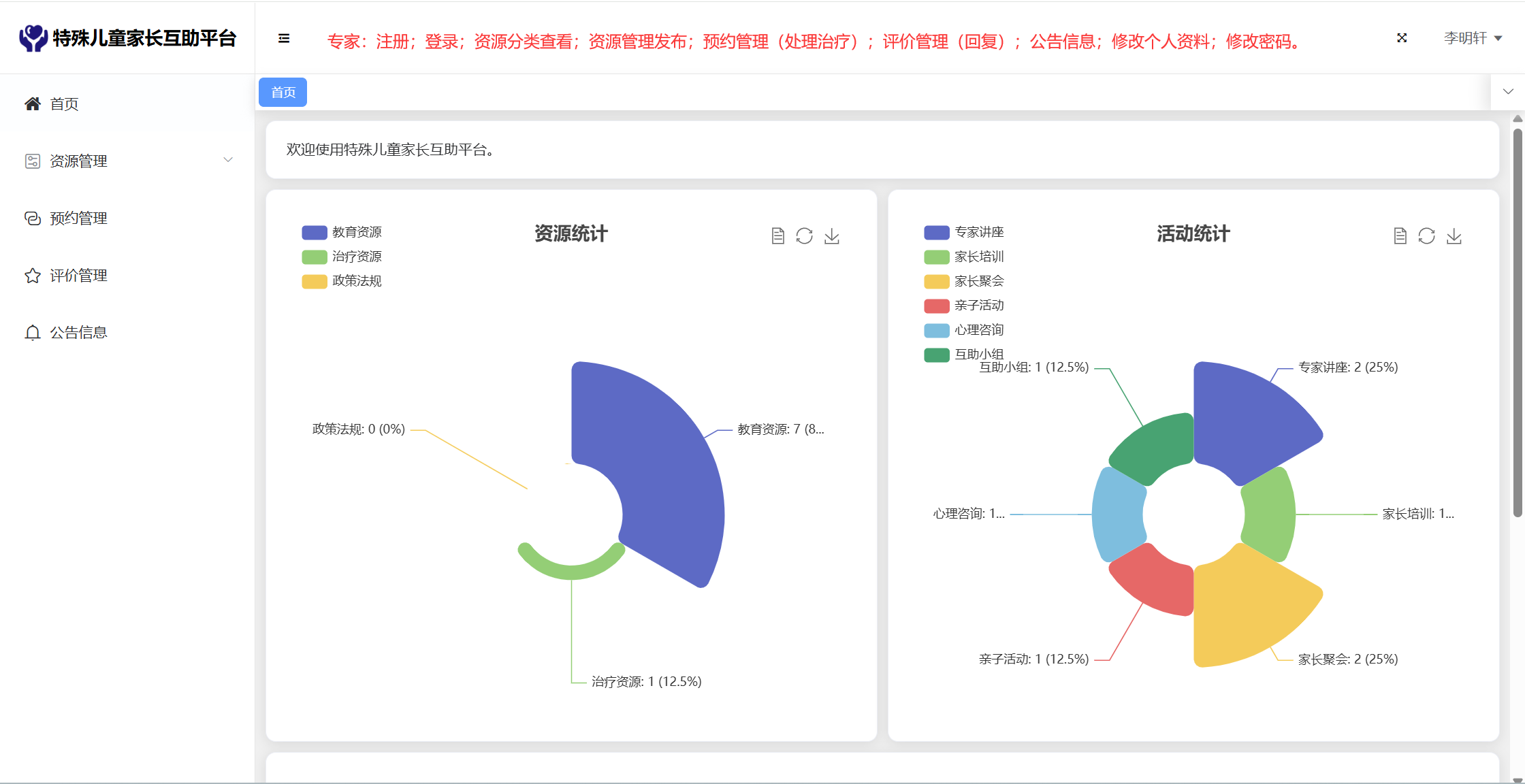The image size is (1525, 784).
Task: Restore/refresh the 资源统计 chart
Action: (x=805, y=236)
